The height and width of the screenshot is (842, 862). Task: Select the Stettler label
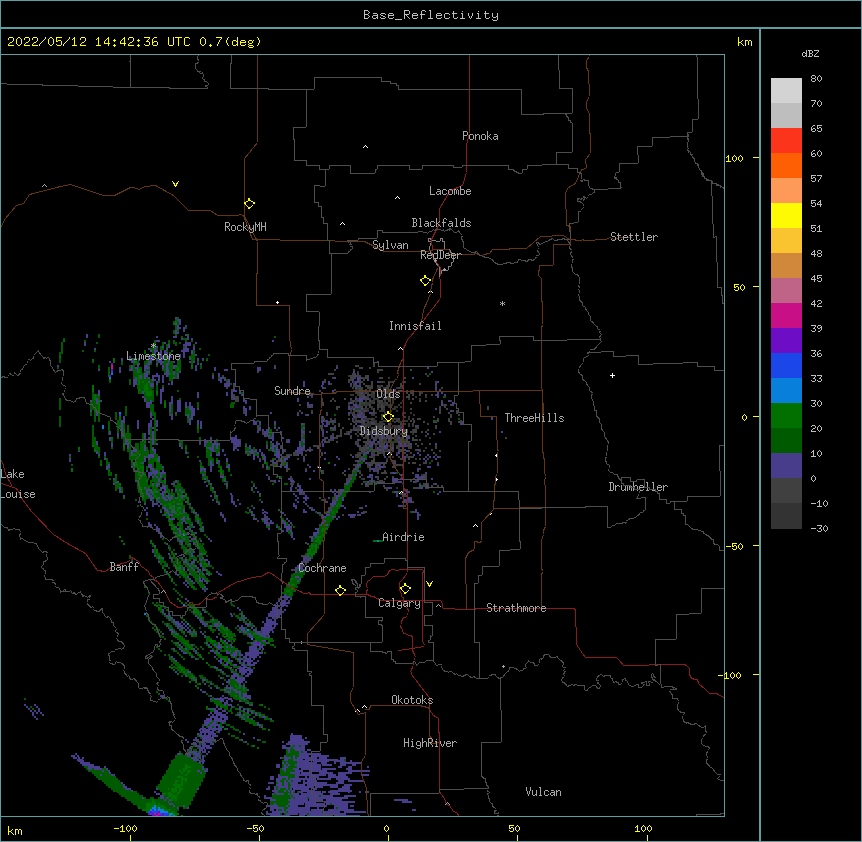[634, 237]
